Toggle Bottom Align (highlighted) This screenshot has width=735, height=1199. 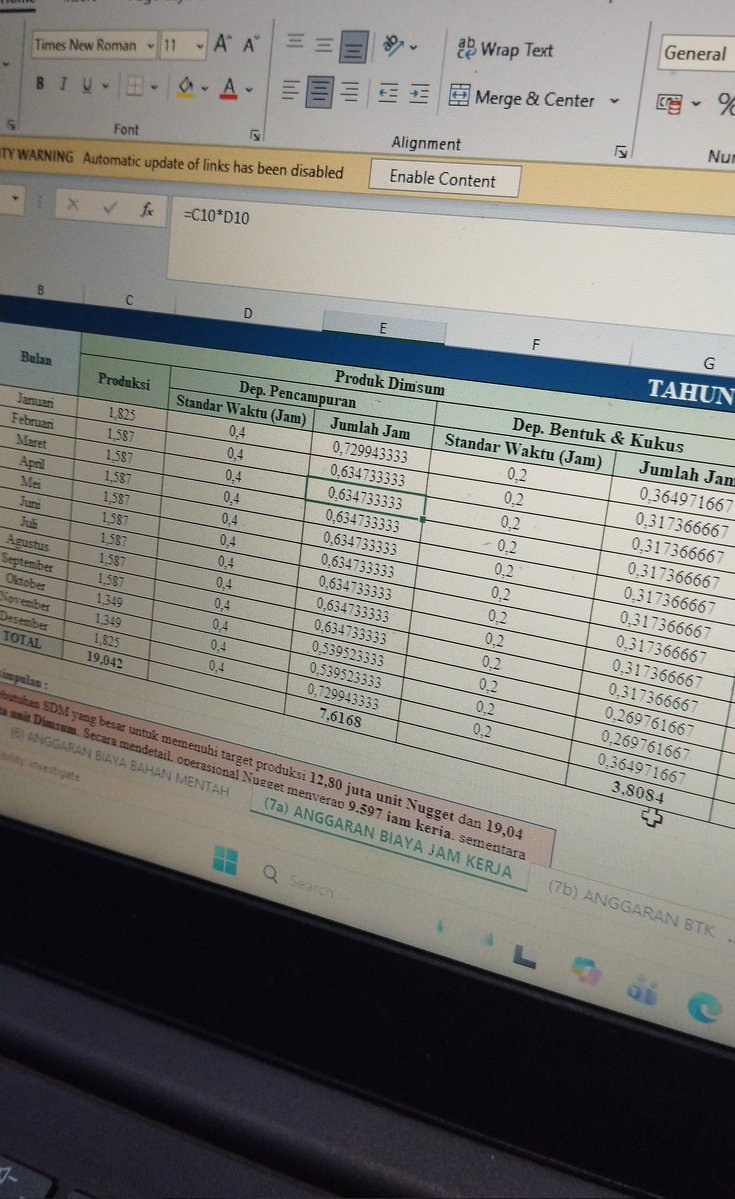(x=353, y=47)
